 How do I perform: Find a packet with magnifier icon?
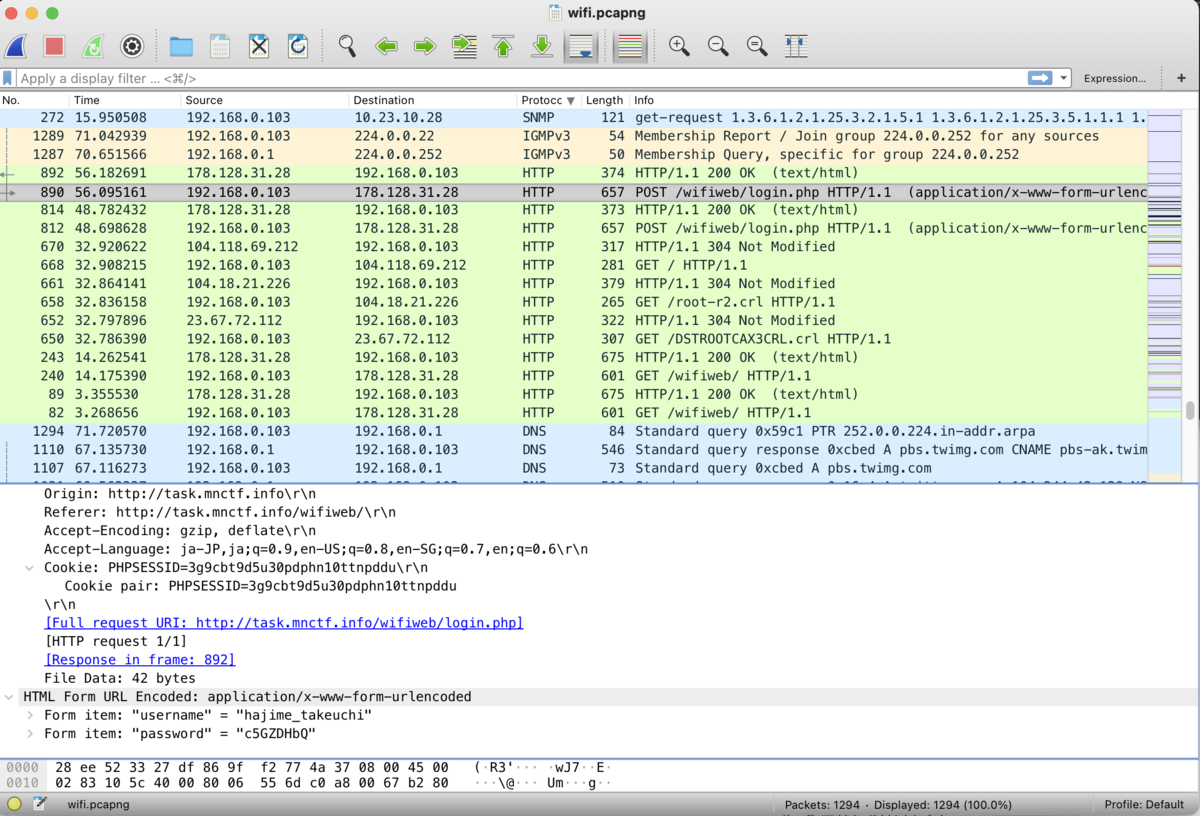[347, 46]
